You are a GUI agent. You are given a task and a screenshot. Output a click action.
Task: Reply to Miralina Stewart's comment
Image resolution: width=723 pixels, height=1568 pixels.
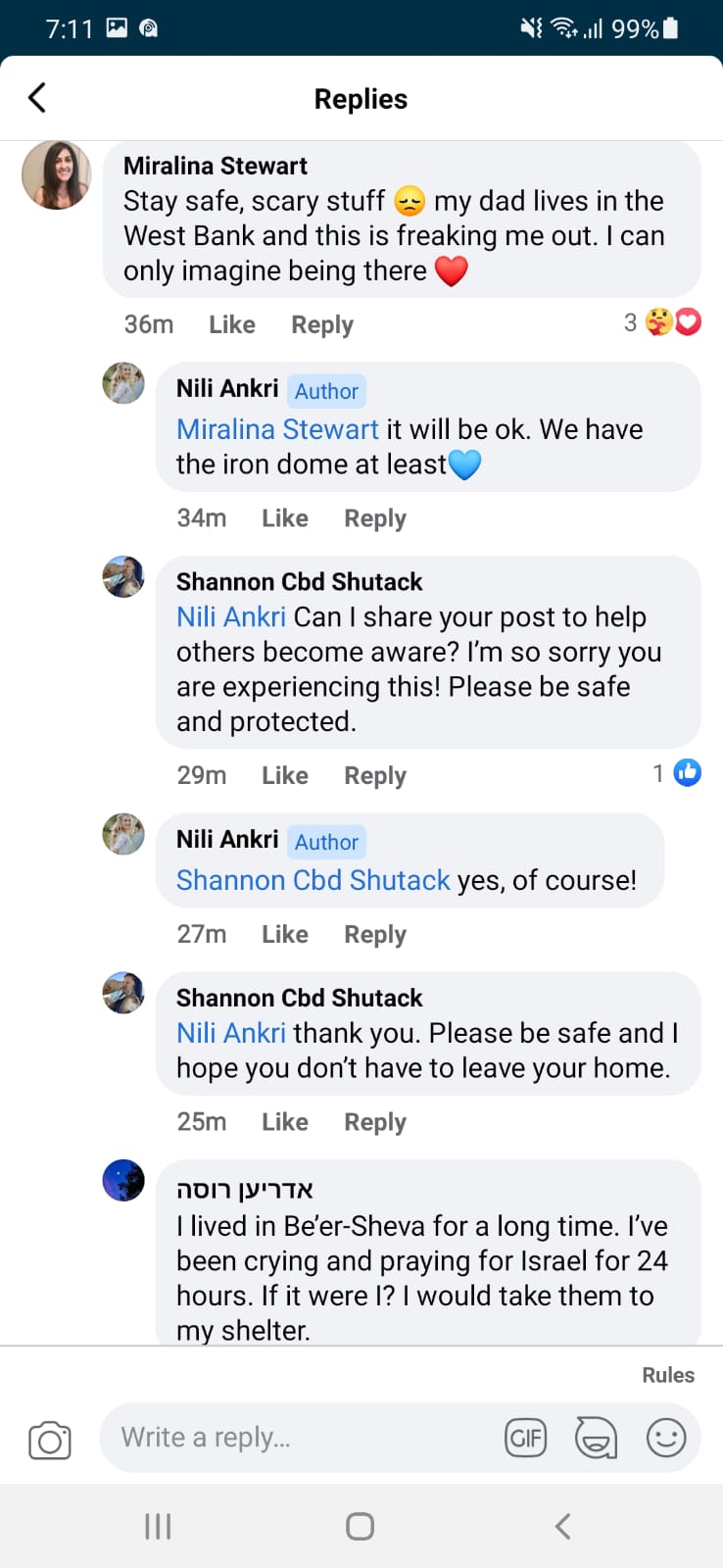pos(322,324)
